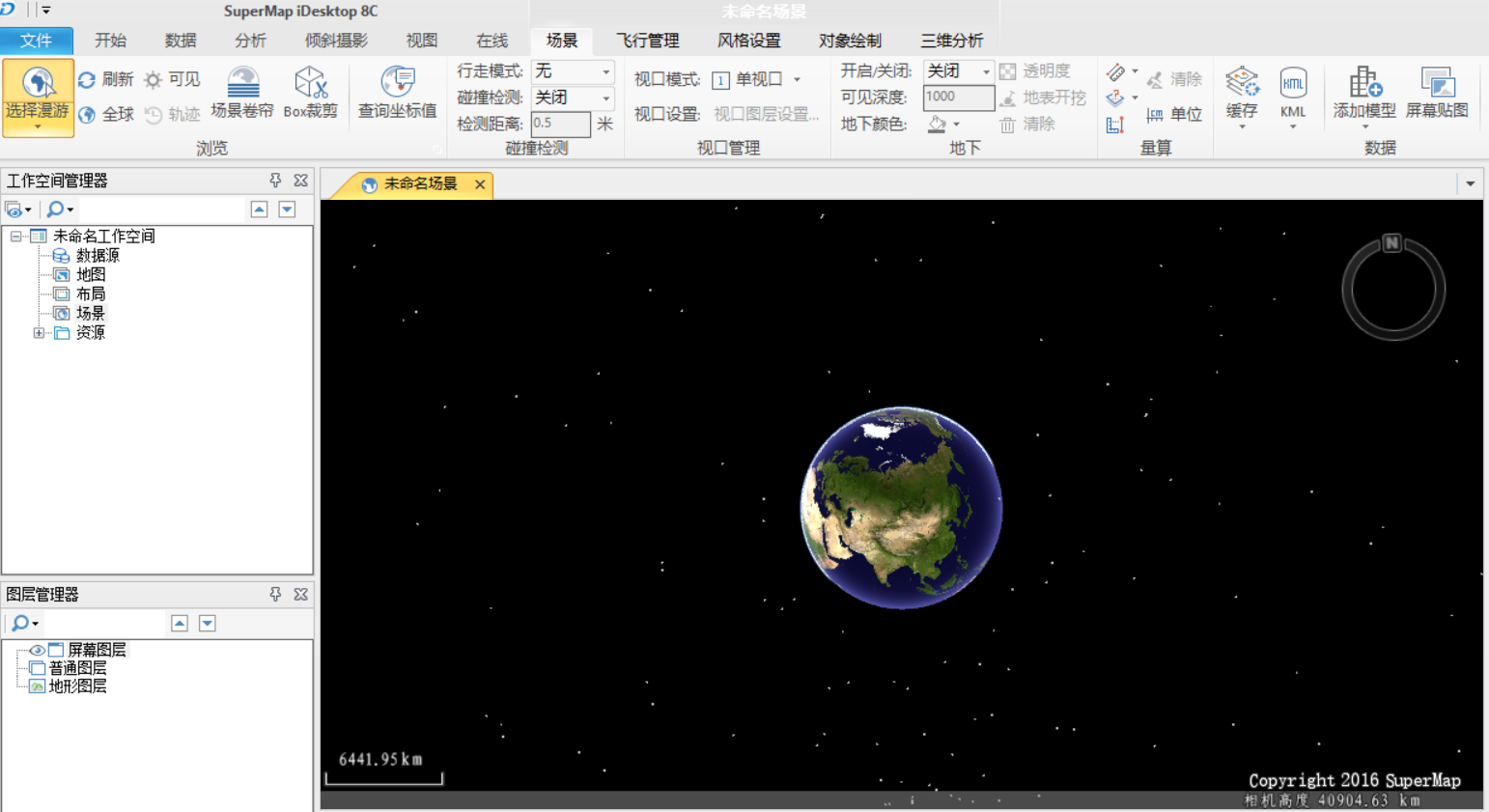
Task: Click search magnifier in 图层管理器 toolbar
Action: click(20, 623)
